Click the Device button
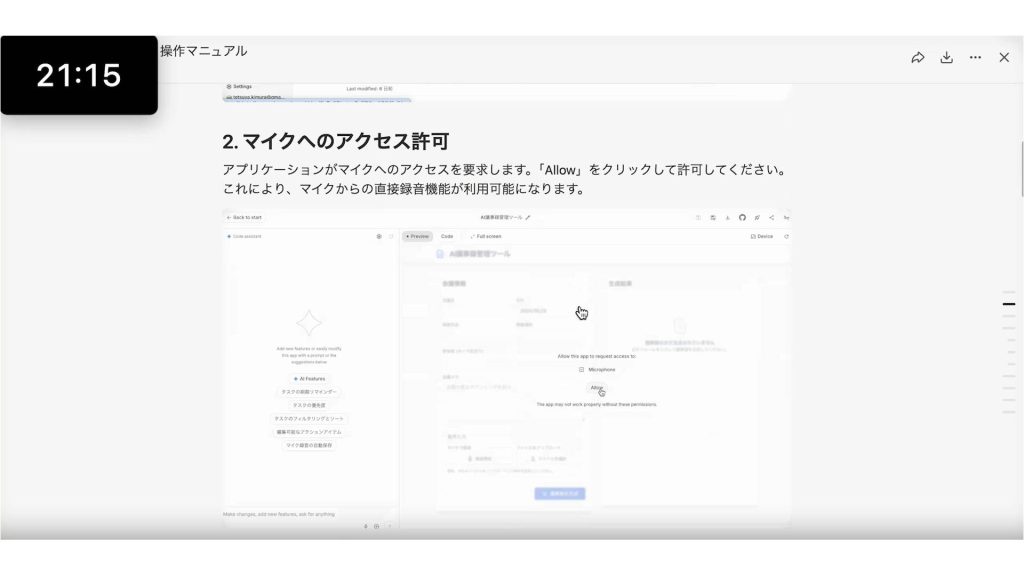Image resolution: width=1024 pixels, height=576 pixels. pyautogui.click(x=762, y=236)
